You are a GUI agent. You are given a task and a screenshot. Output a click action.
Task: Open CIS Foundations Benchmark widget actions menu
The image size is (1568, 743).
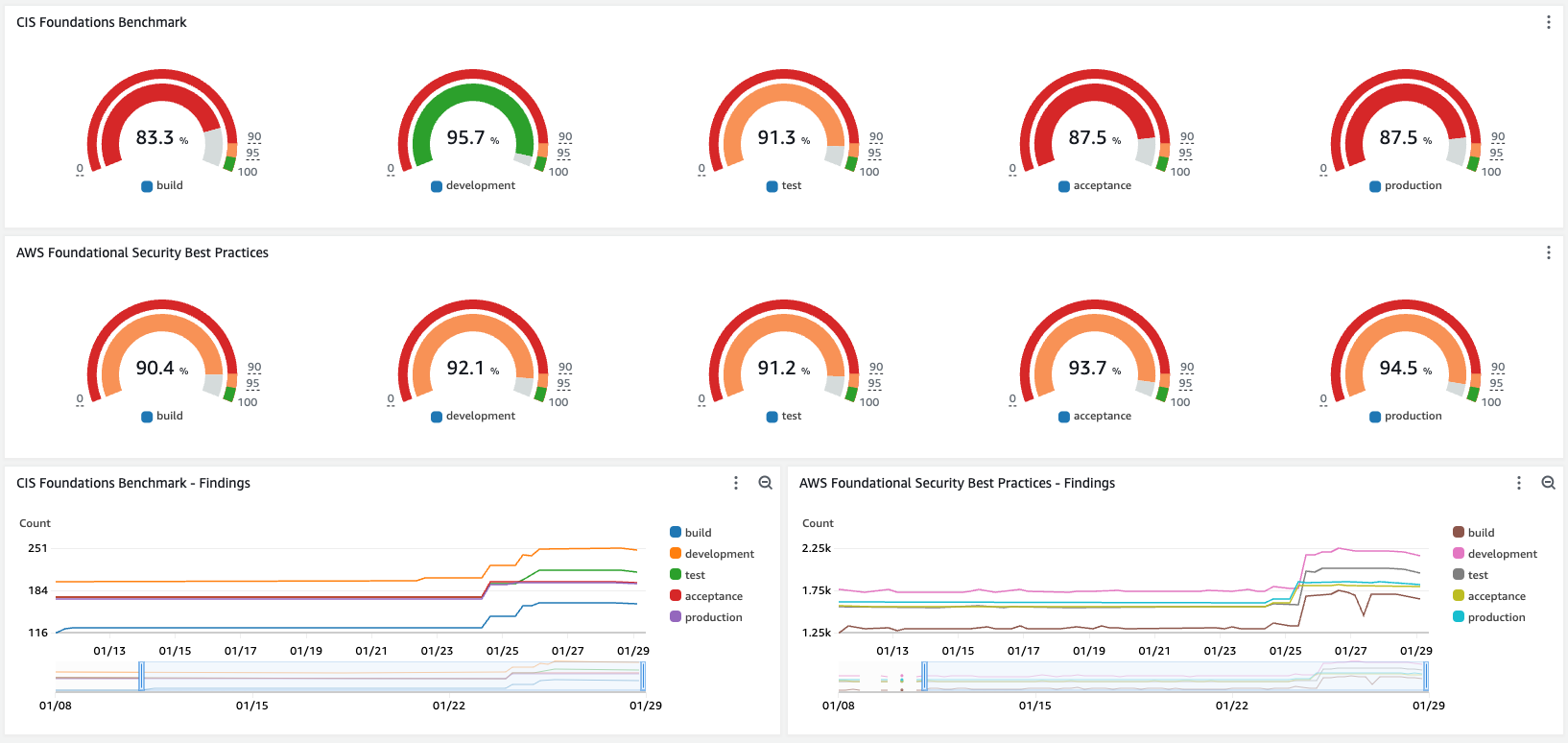(1548, 22)
